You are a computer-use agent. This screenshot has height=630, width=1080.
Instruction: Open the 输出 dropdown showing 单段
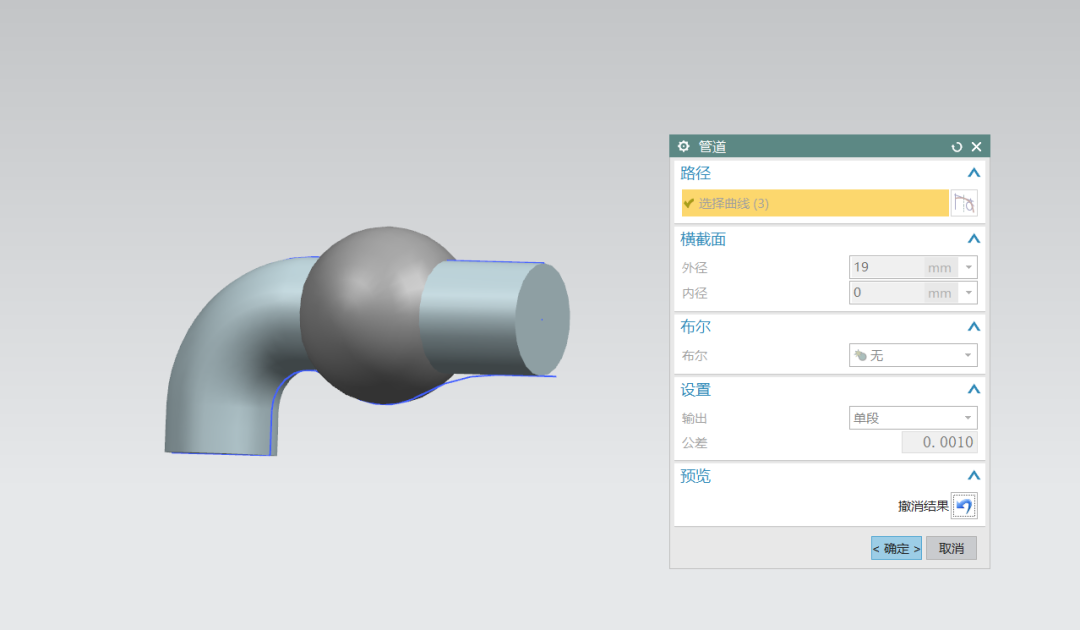coord(913,418)
